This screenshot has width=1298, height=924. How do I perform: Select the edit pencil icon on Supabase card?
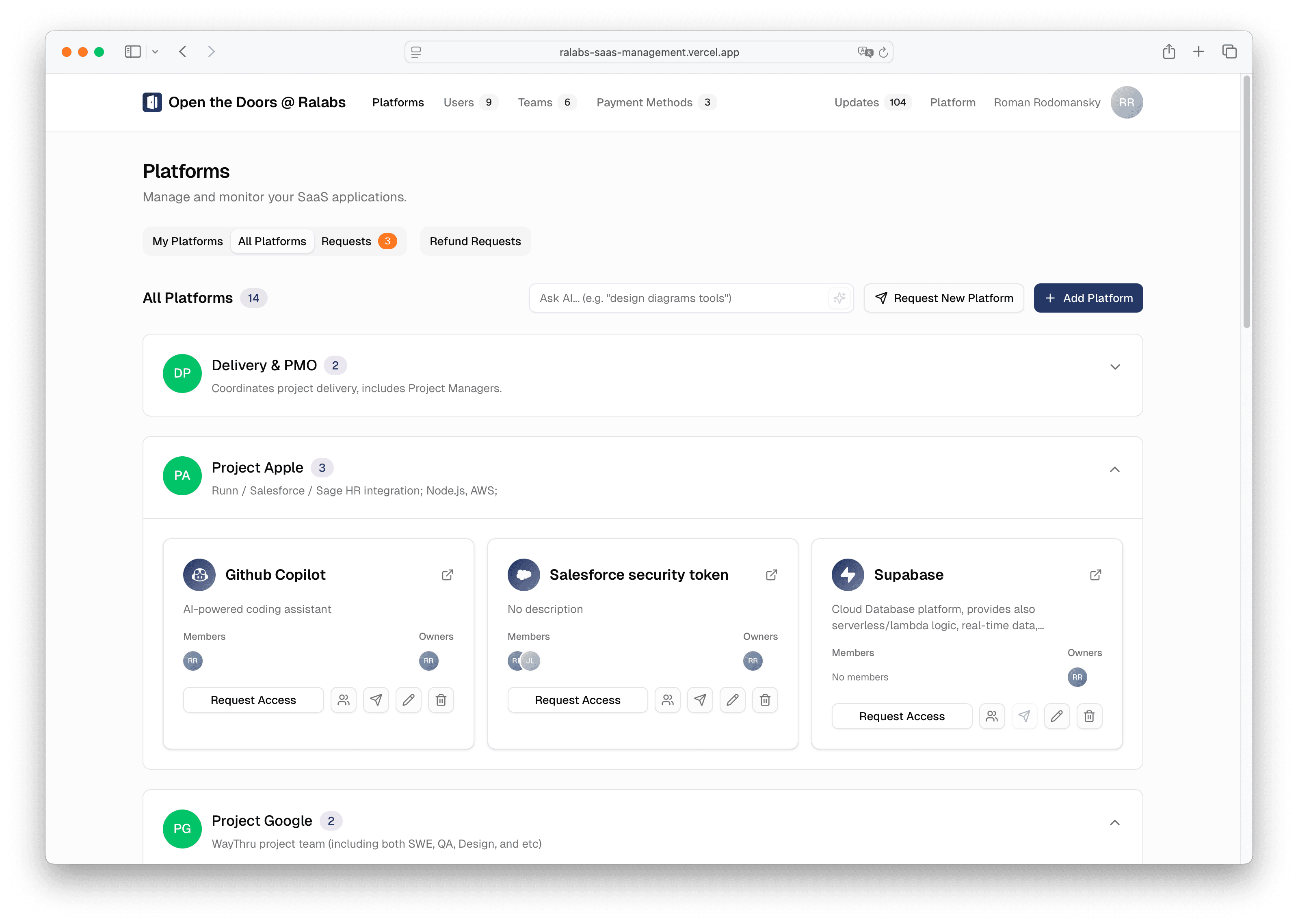click(1057, 716)
